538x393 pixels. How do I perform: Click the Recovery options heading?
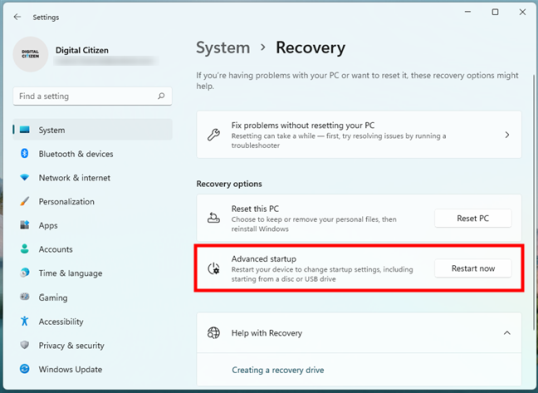[229, 184]
